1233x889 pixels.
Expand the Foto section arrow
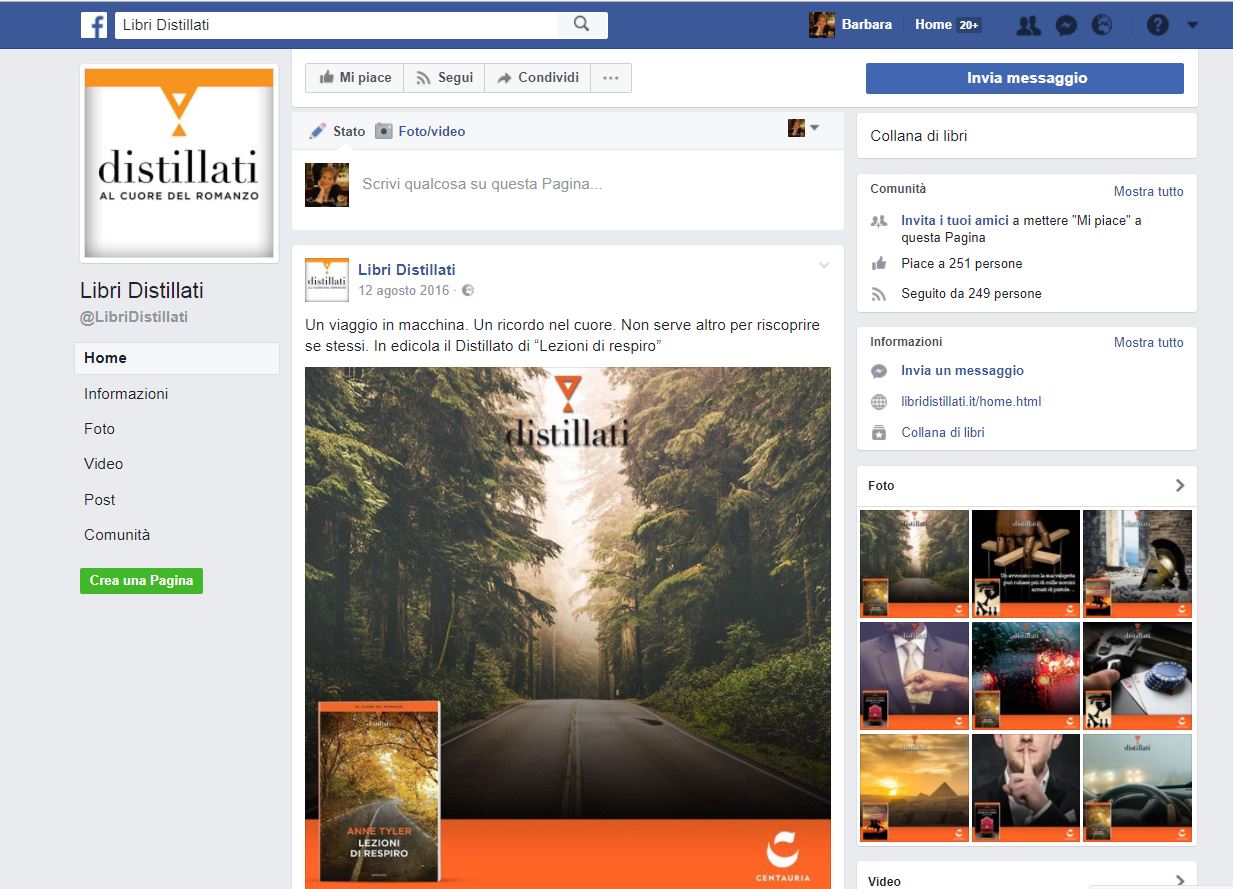(1180, 485)
